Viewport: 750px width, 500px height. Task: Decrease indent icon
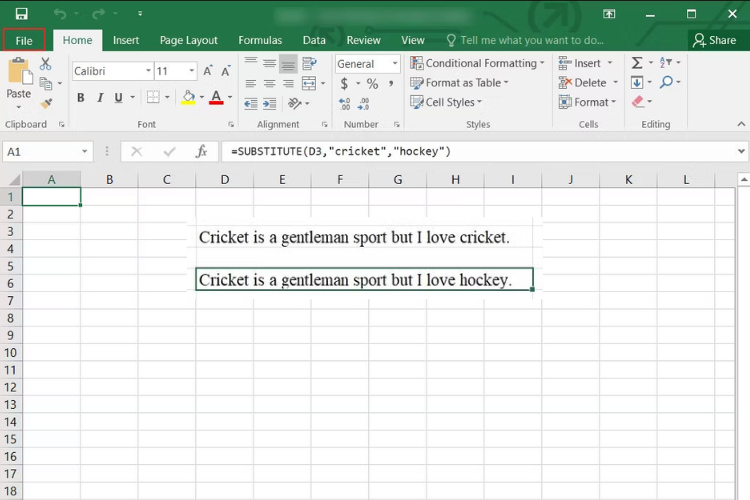tap(251, 103)
